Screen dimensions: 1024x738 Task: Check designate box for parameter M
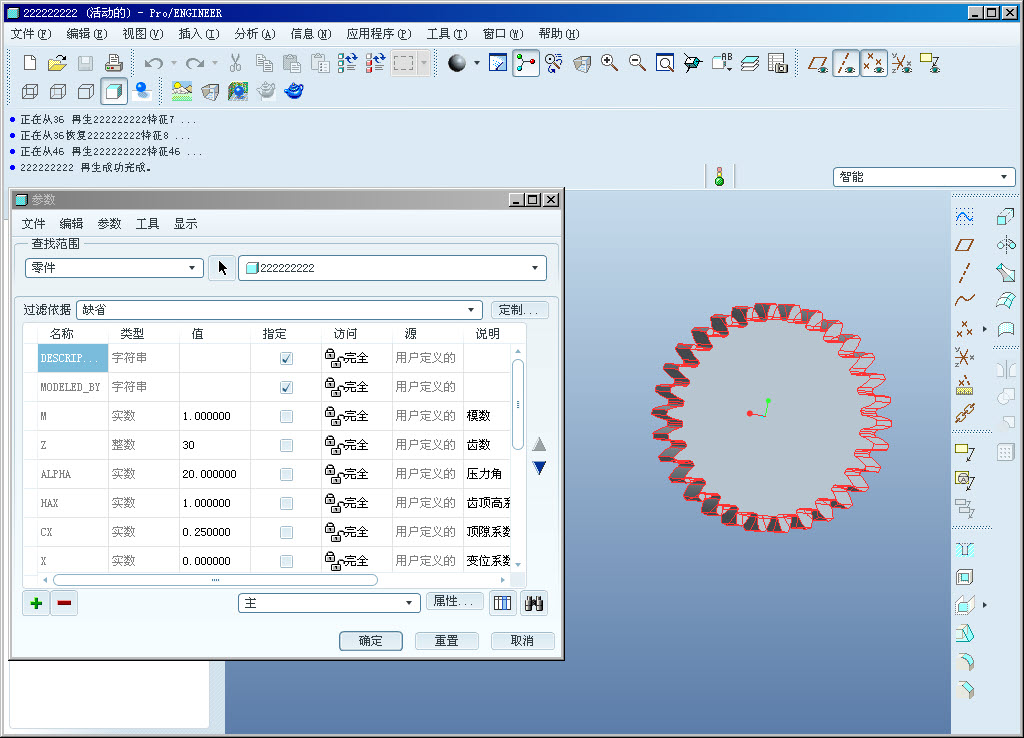pyautogui.click(x=286, y=417)
